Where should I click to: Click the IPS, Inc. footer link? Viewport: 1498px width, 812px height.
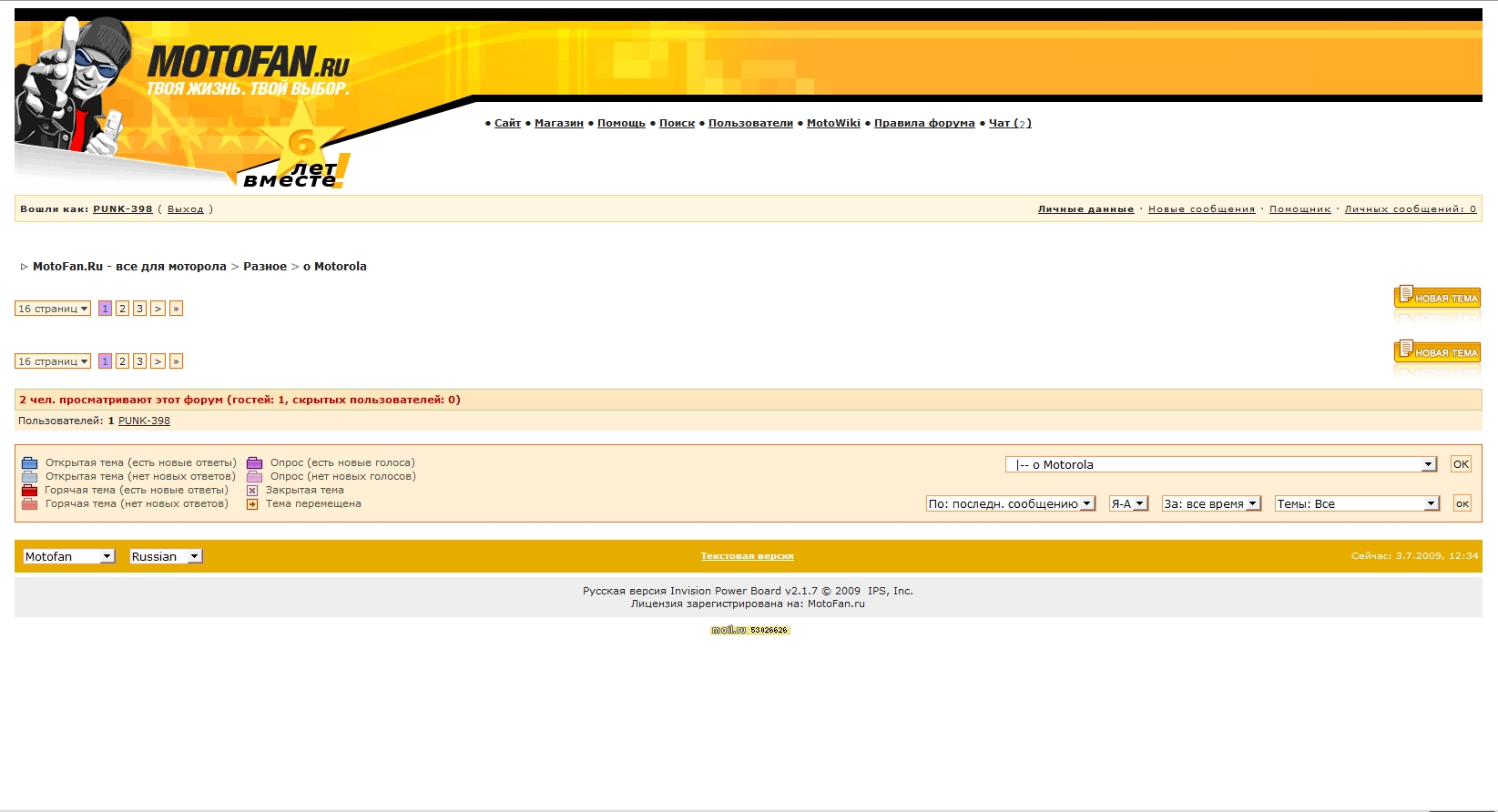pyautogui.click(x=890, y=591)
